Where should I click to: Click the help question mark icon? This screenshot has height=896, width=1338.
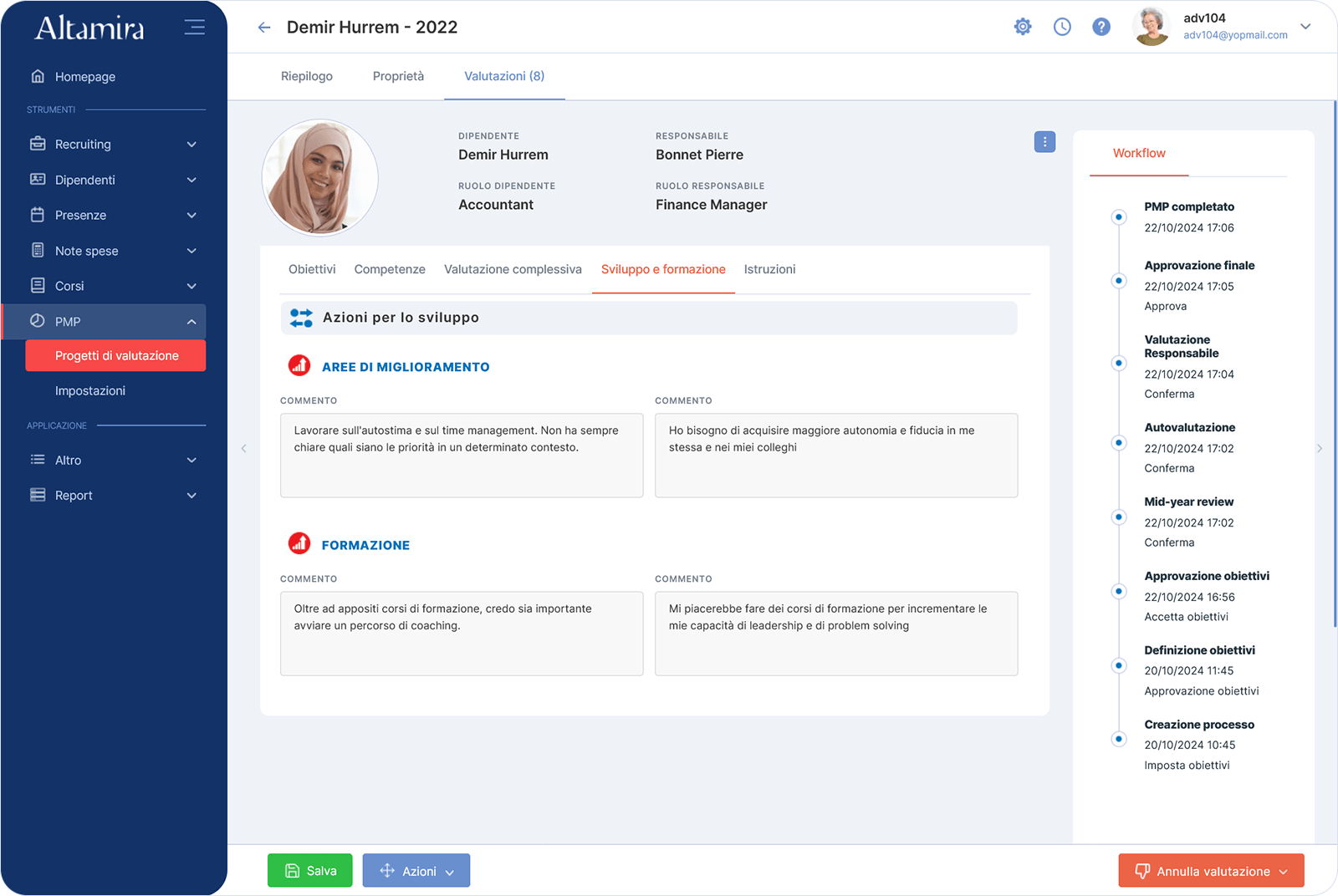tap(1101, 27)
